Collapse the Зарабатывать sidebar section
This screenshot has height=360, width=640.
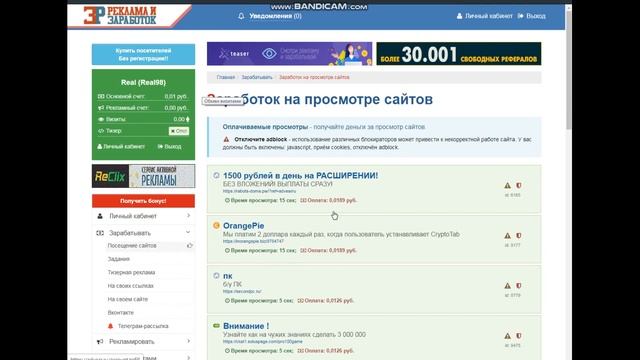143,233
